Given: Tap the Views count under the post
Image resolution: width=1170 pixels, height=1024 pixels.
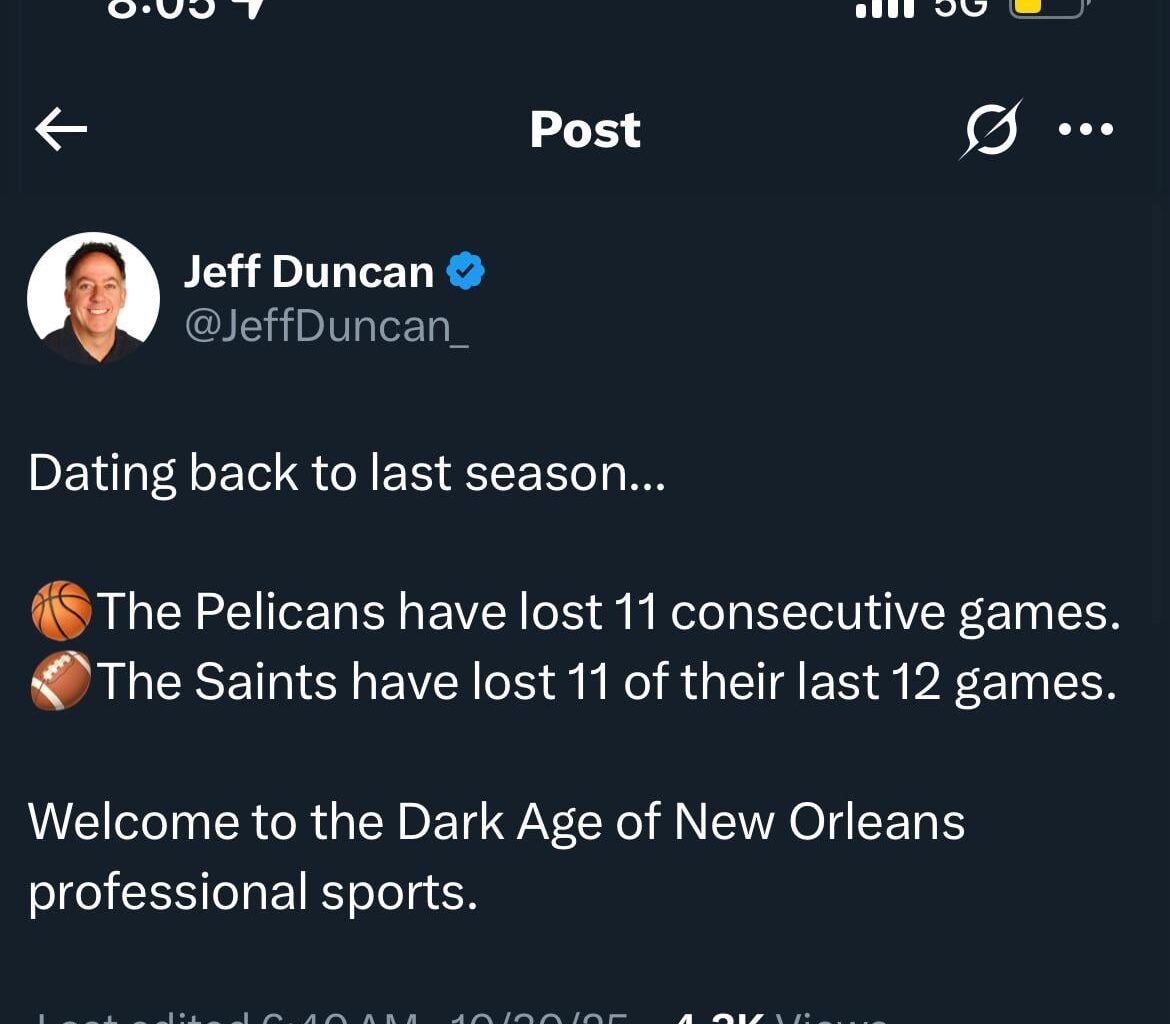Looking at the screenshot, I should 780,1017.
